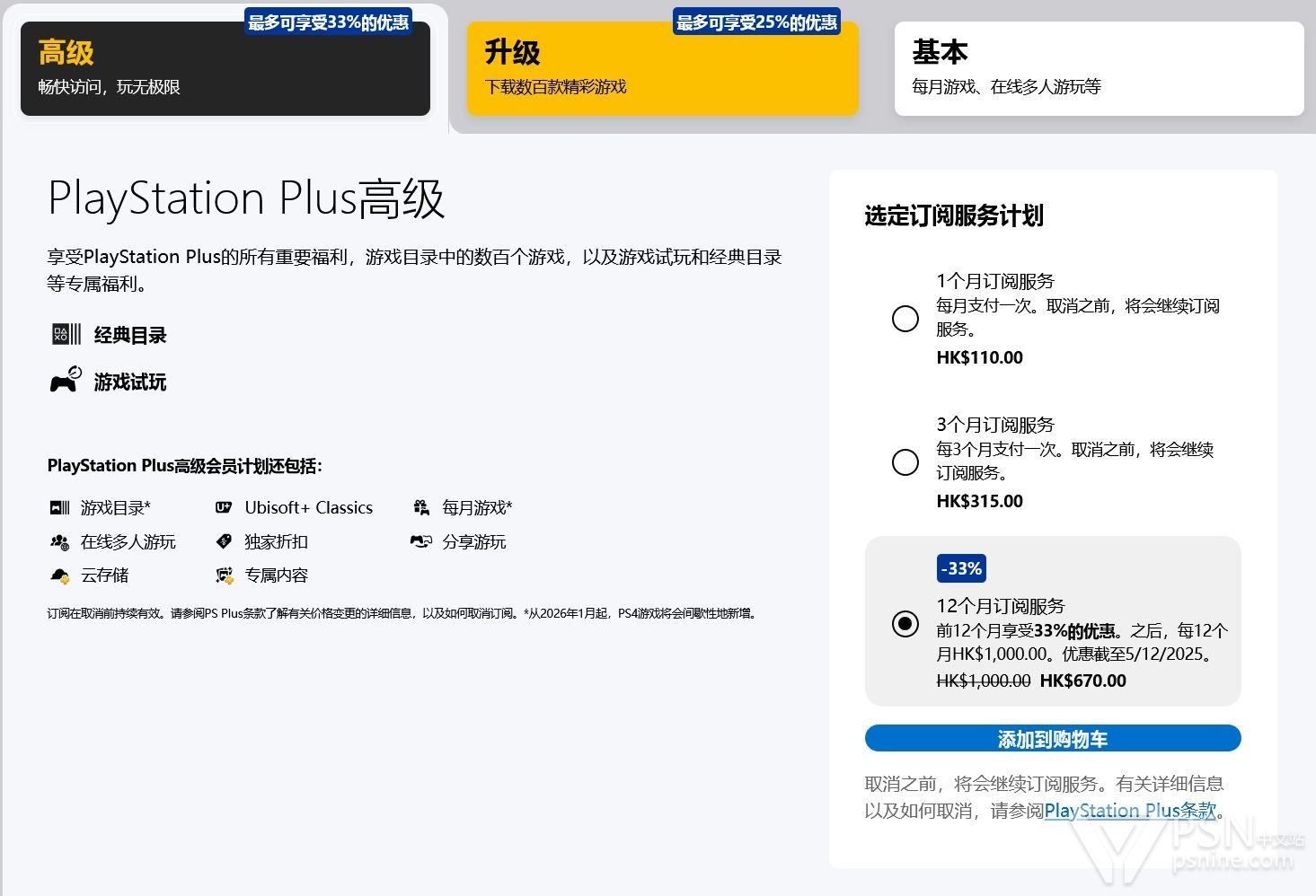Click the 游戏试玩 game trial controller icon
The width and height of the screenshot is (1316, 896).
pos(66,381)
